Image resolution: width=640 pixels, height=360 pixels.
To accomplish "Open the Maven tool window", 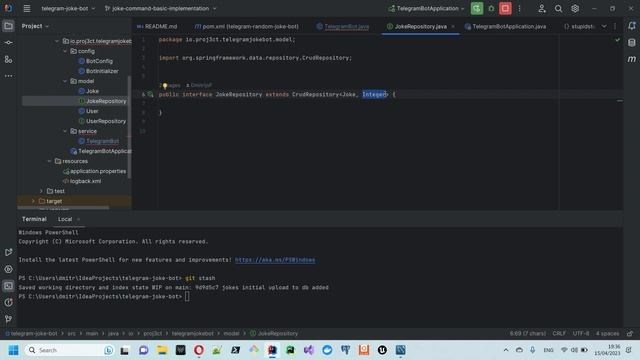I will (632, 59).
